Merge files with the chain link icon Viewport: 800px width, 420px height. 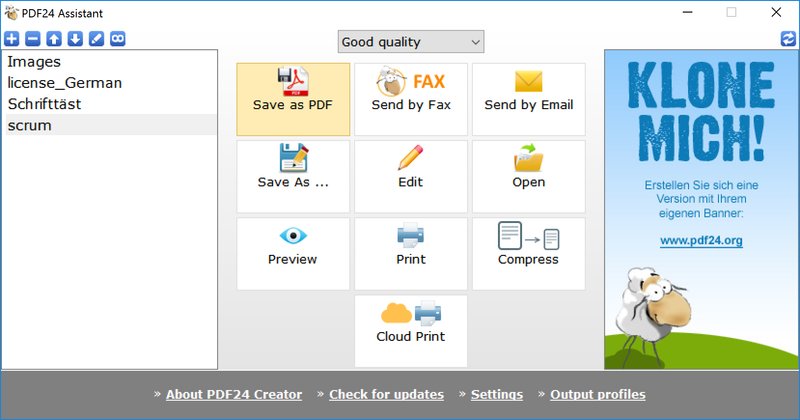(118, 39)
